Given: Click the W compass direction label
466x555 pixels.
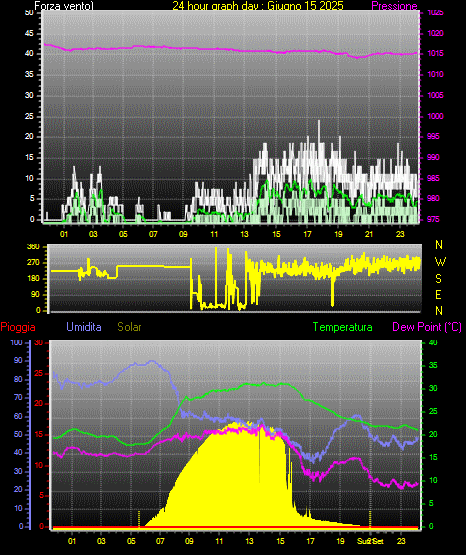Looking at the screenshot, I should 440,262.
